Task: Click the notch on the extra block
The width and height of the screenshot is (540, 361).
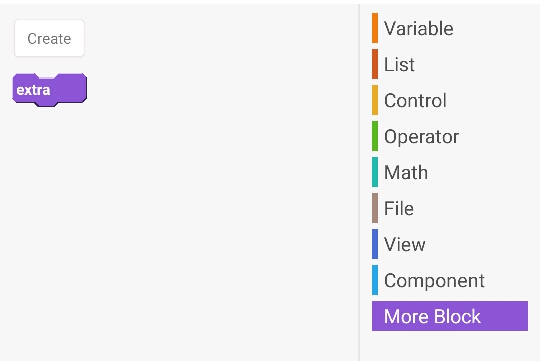Action: 46,76
